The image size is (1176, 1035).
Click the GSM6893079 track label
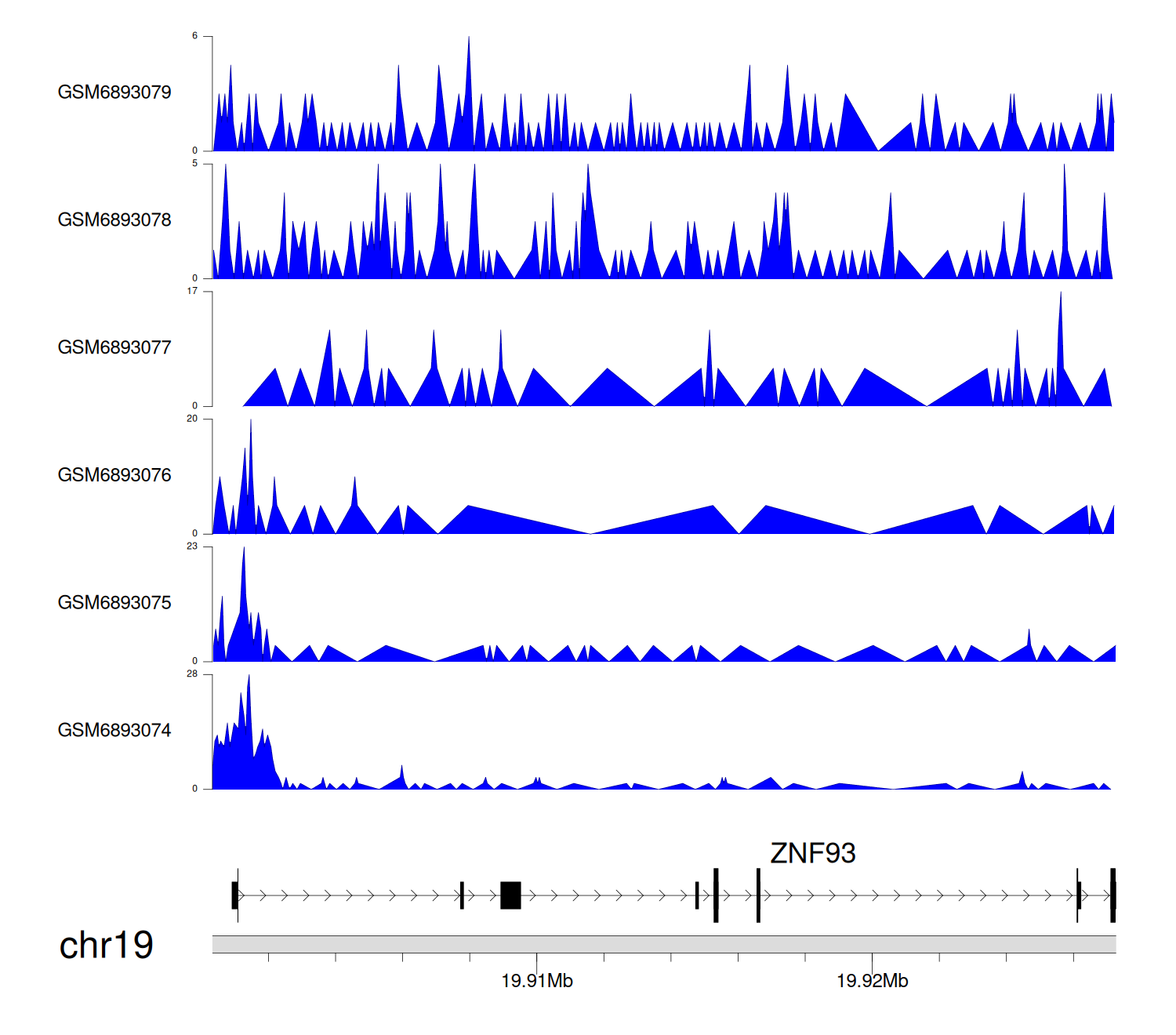[114, 93]
